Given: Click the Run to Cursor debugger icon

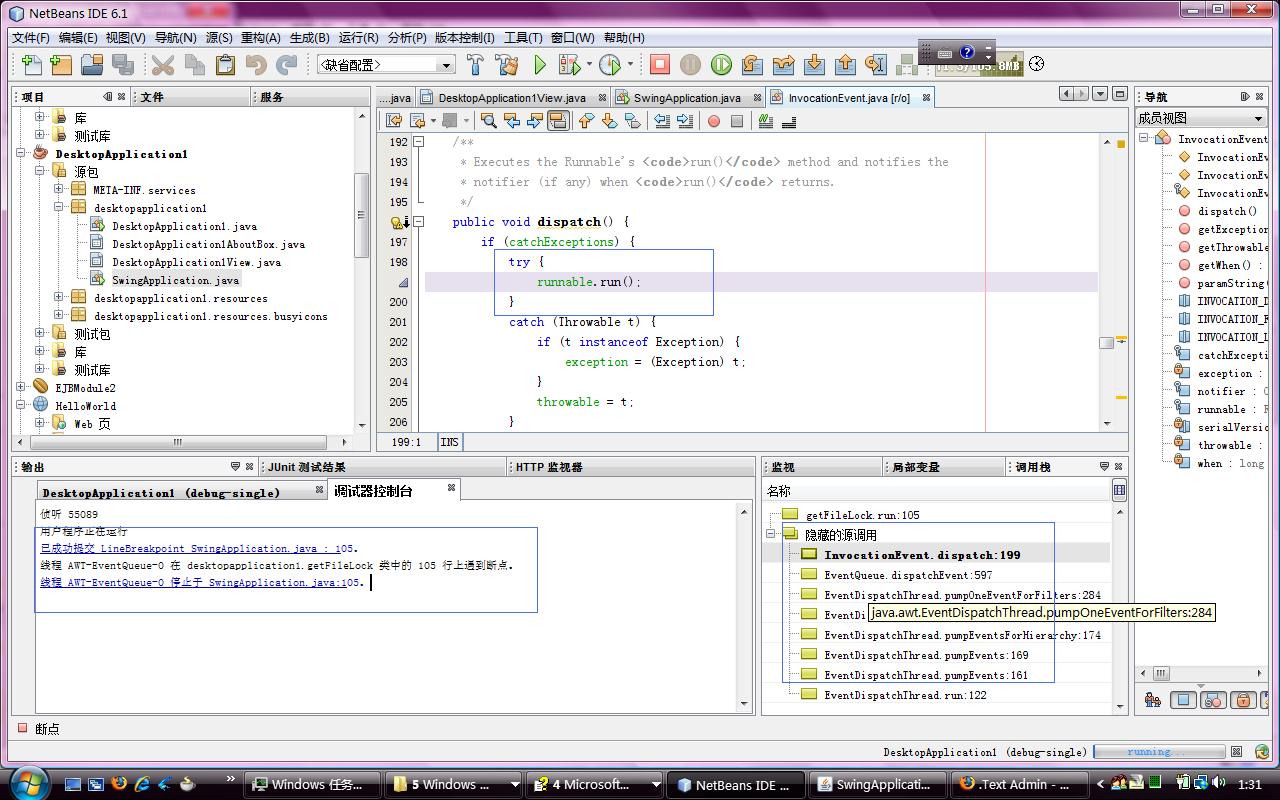Looking at the screenshot, I should click(876, 65).
